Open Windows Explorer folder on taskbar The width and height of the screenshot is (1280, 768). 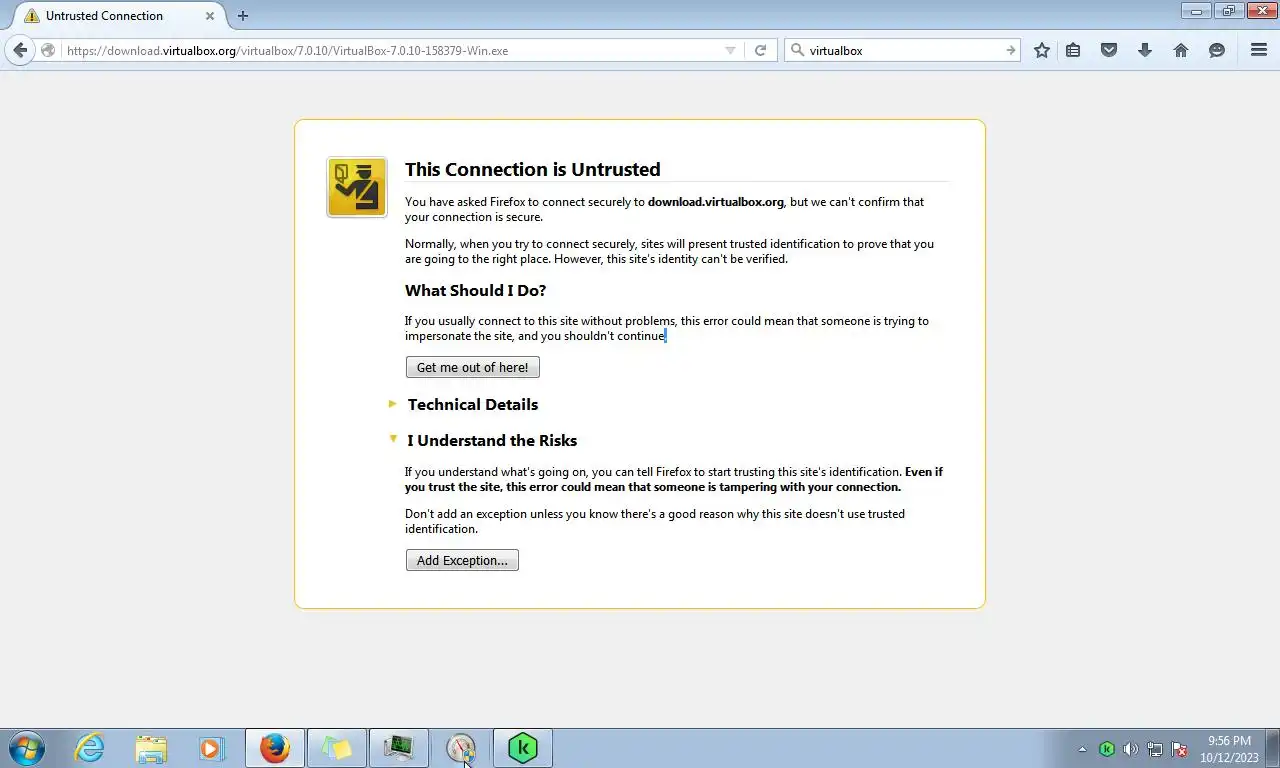(x=151, y=748)
